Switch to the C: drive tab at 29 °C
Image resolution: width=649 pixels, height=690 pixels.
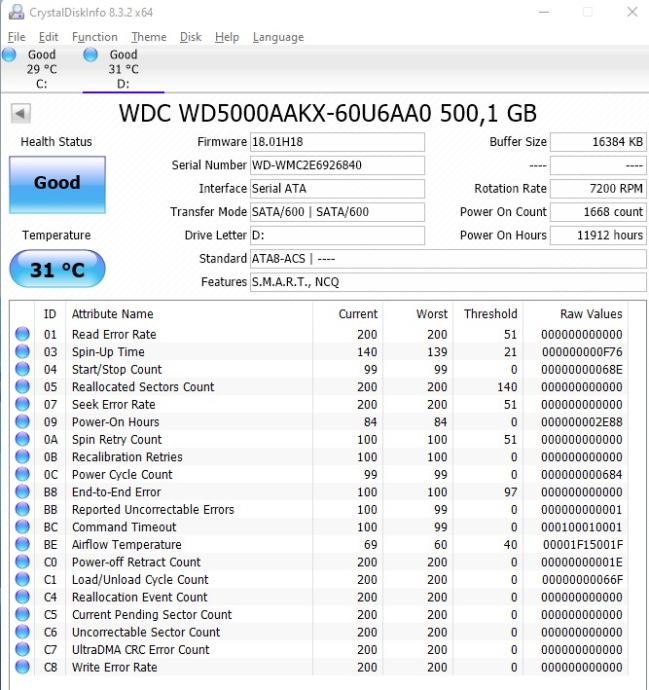point(41,69)
